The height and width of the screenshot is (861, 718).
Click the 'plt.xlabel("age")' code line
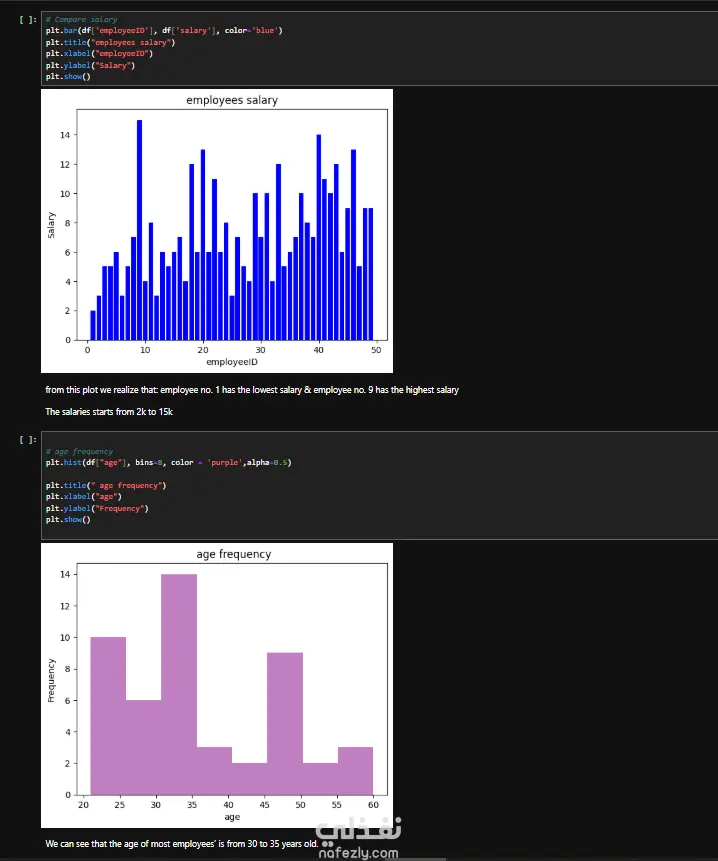coord(83,497)
